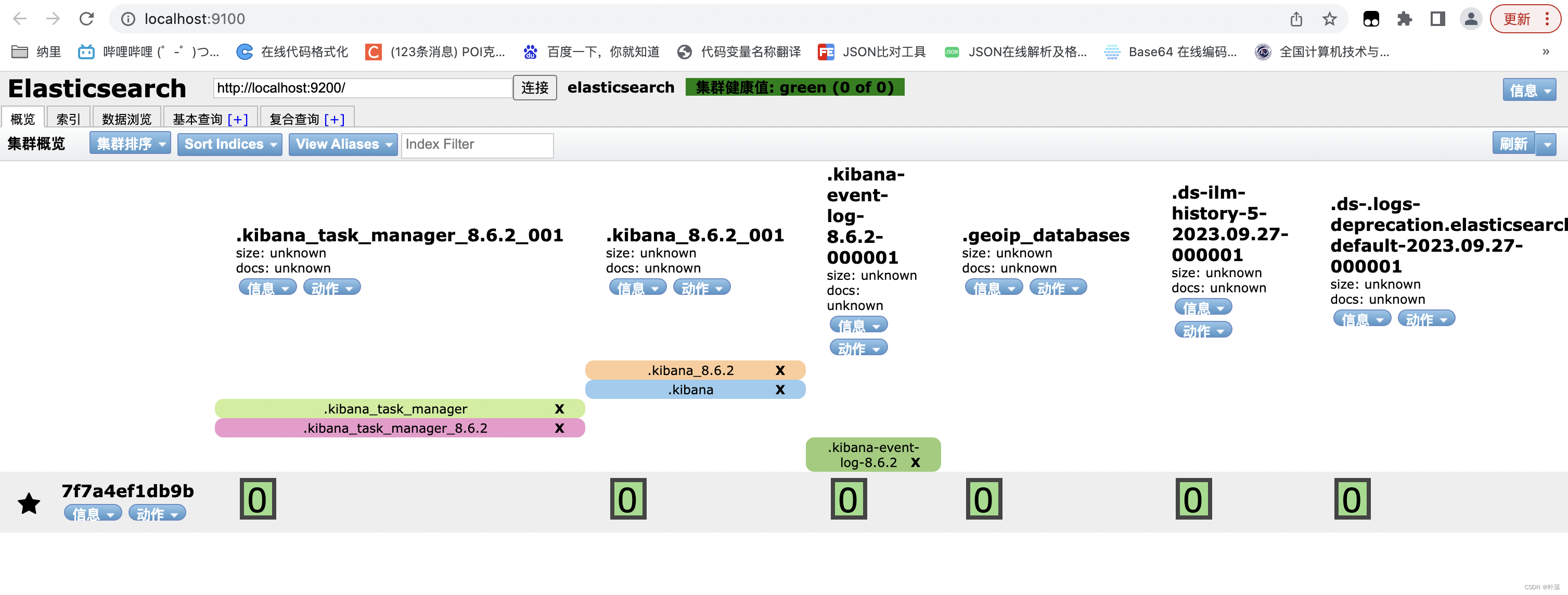Click shard 0 of .ds-ilm-history-5 index
Viewport: 1568px width, 595px height.
[1193, 499]
